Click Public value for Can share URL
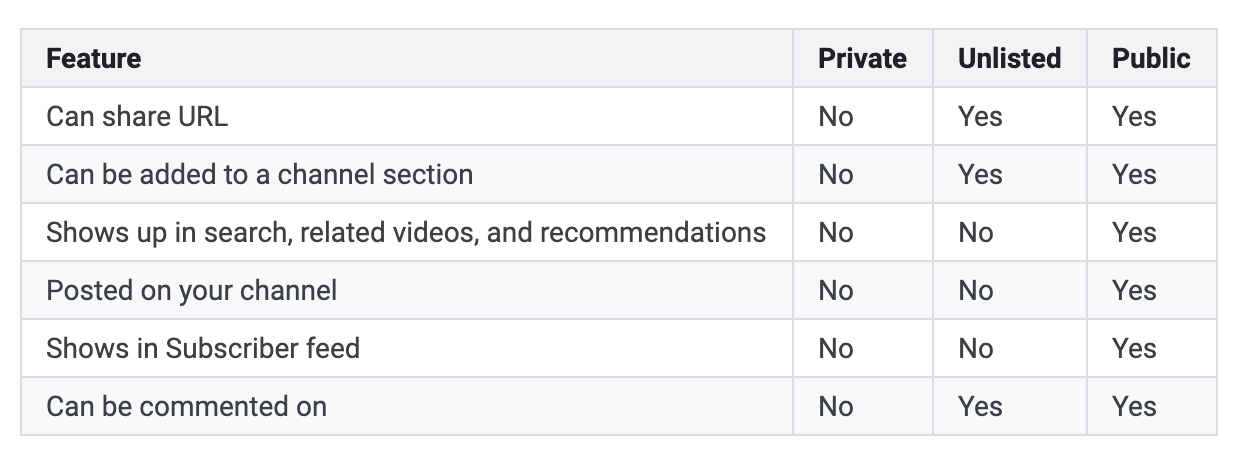Image resolution: width=1234 pixels, height=452 pixels. pyautogui.click(x=1134, y=116)
